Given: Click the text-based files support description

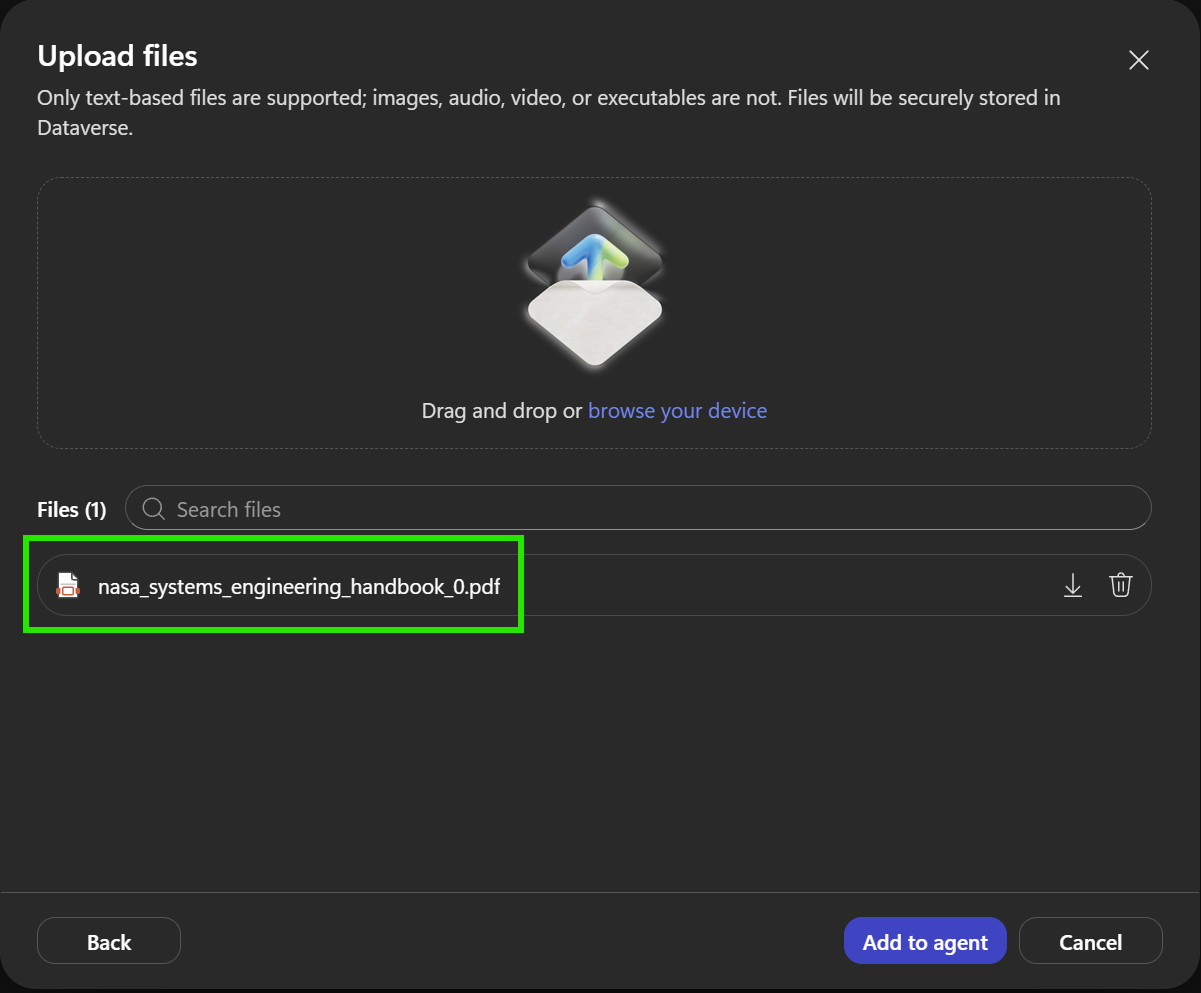Looking at the screenshot, I should [x=549, y=113].
